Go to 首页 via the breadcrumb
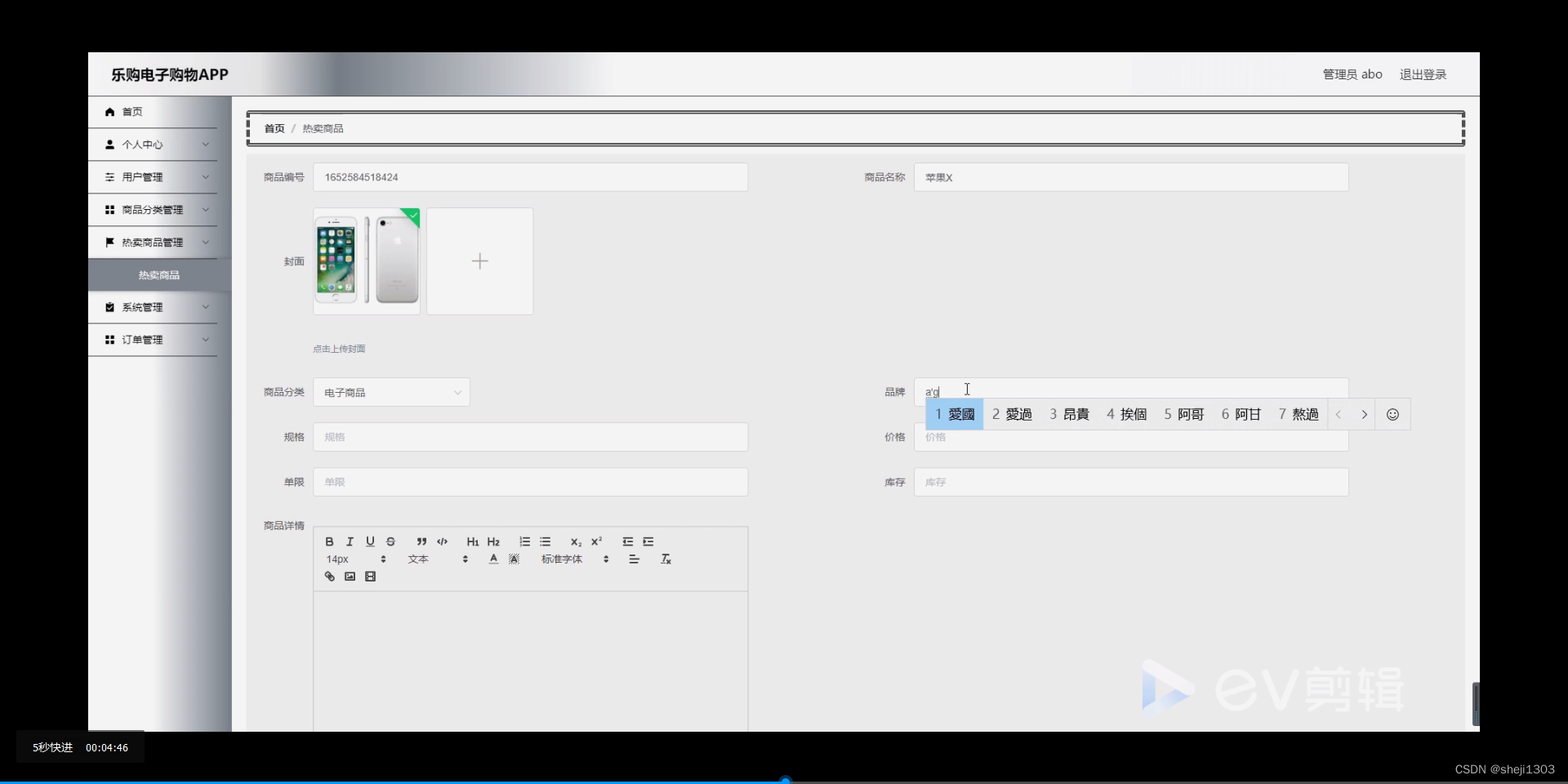Image resolution: width=1568 pixels, height=784 pixels. (274, 128)
